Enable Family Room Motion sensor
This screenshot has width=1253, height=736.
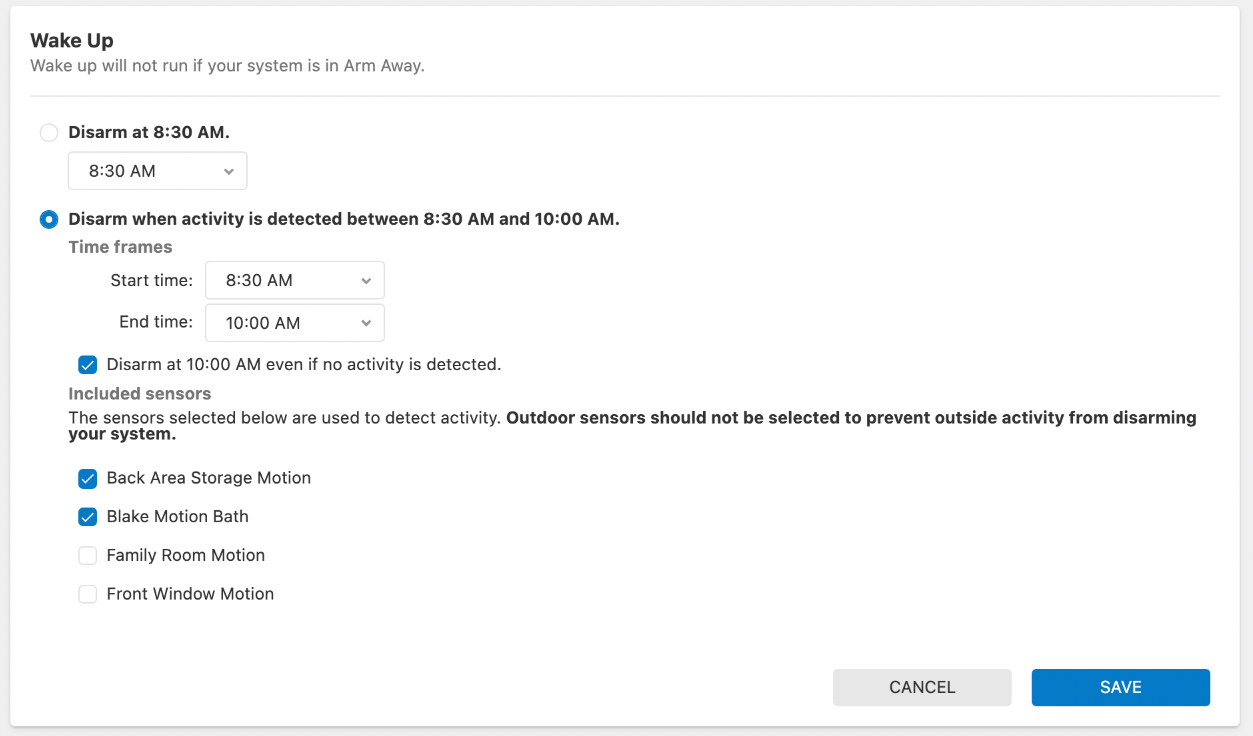[x=88, y=556]
